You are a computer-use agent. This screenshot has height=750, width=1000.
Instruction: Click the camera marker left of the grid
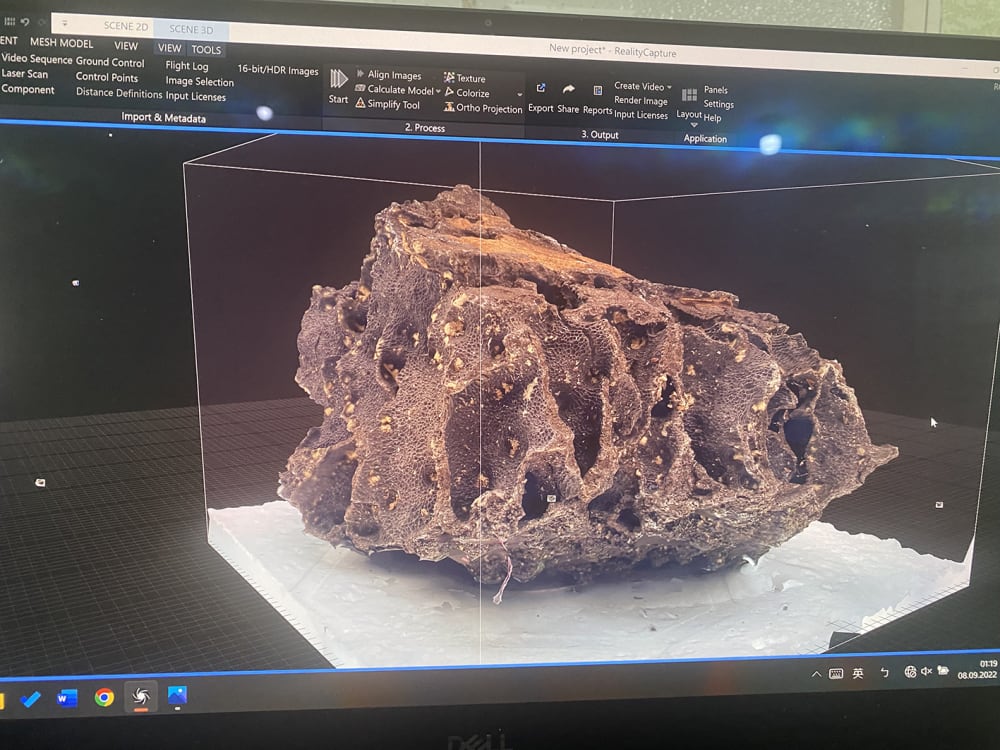[x=40, y=483]
